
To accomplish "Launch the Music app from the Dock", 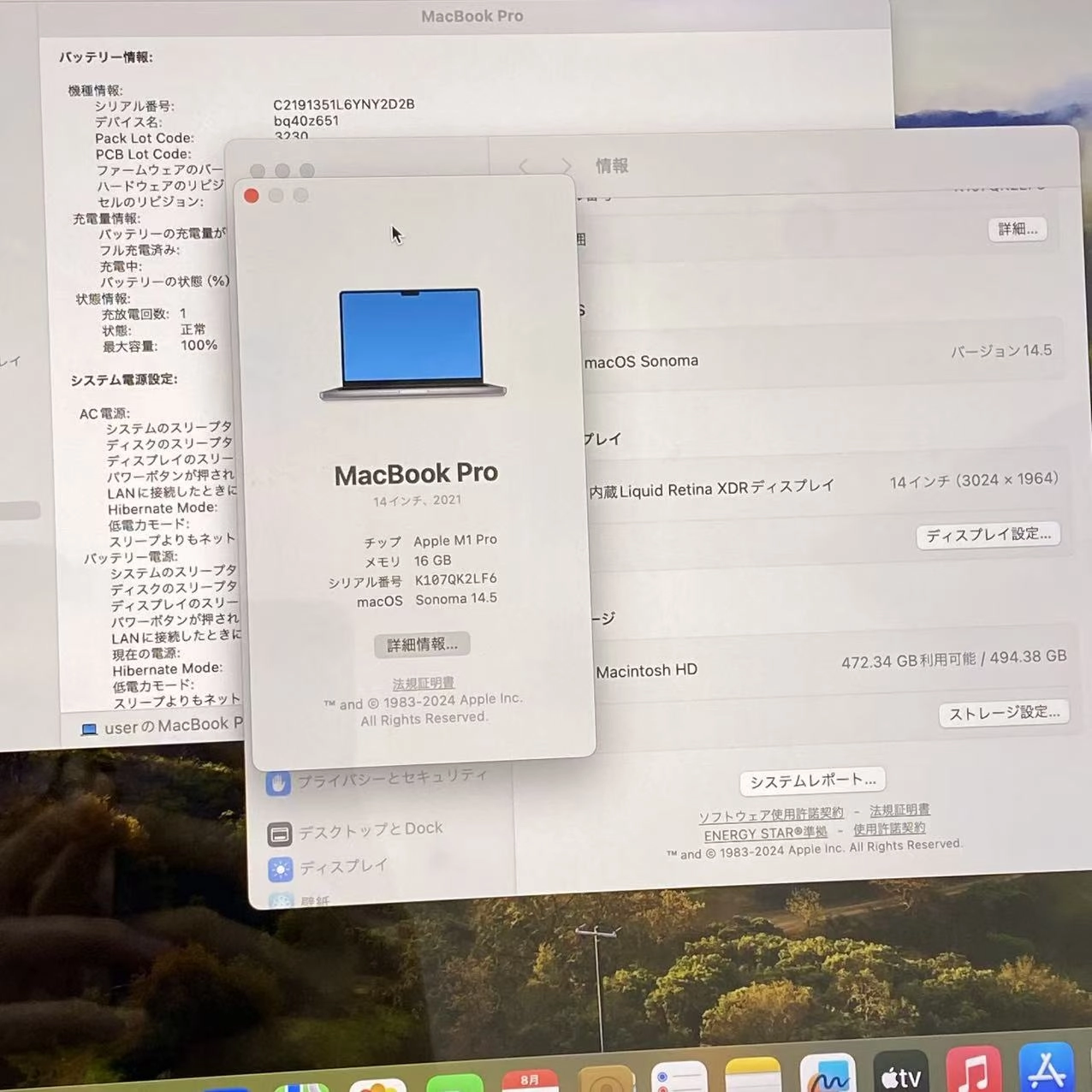I will 974,1070.
